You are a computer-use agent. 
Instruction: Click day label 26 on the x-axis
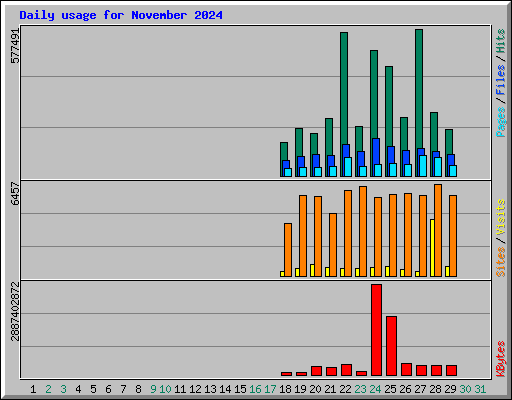pyautogui.click(x=405, y=389)
